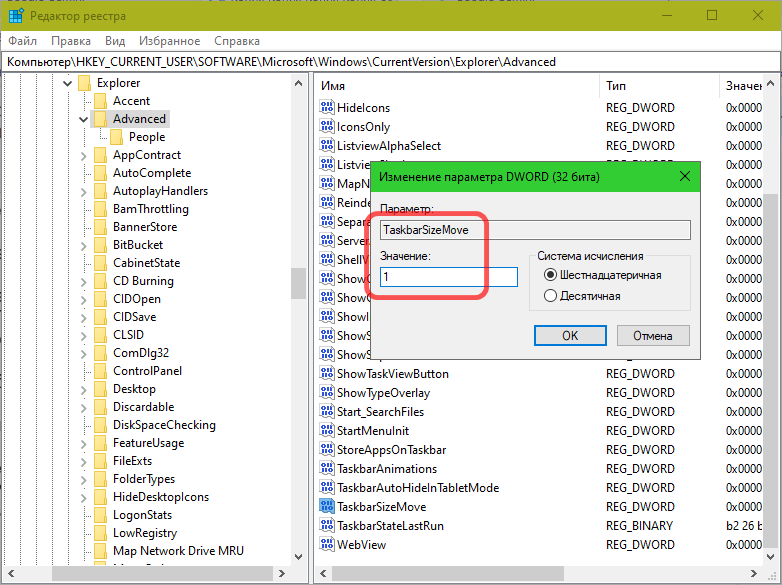Screen dimensions: 782x585
Task: Click the Отмена cancel button
Action: 653,335
